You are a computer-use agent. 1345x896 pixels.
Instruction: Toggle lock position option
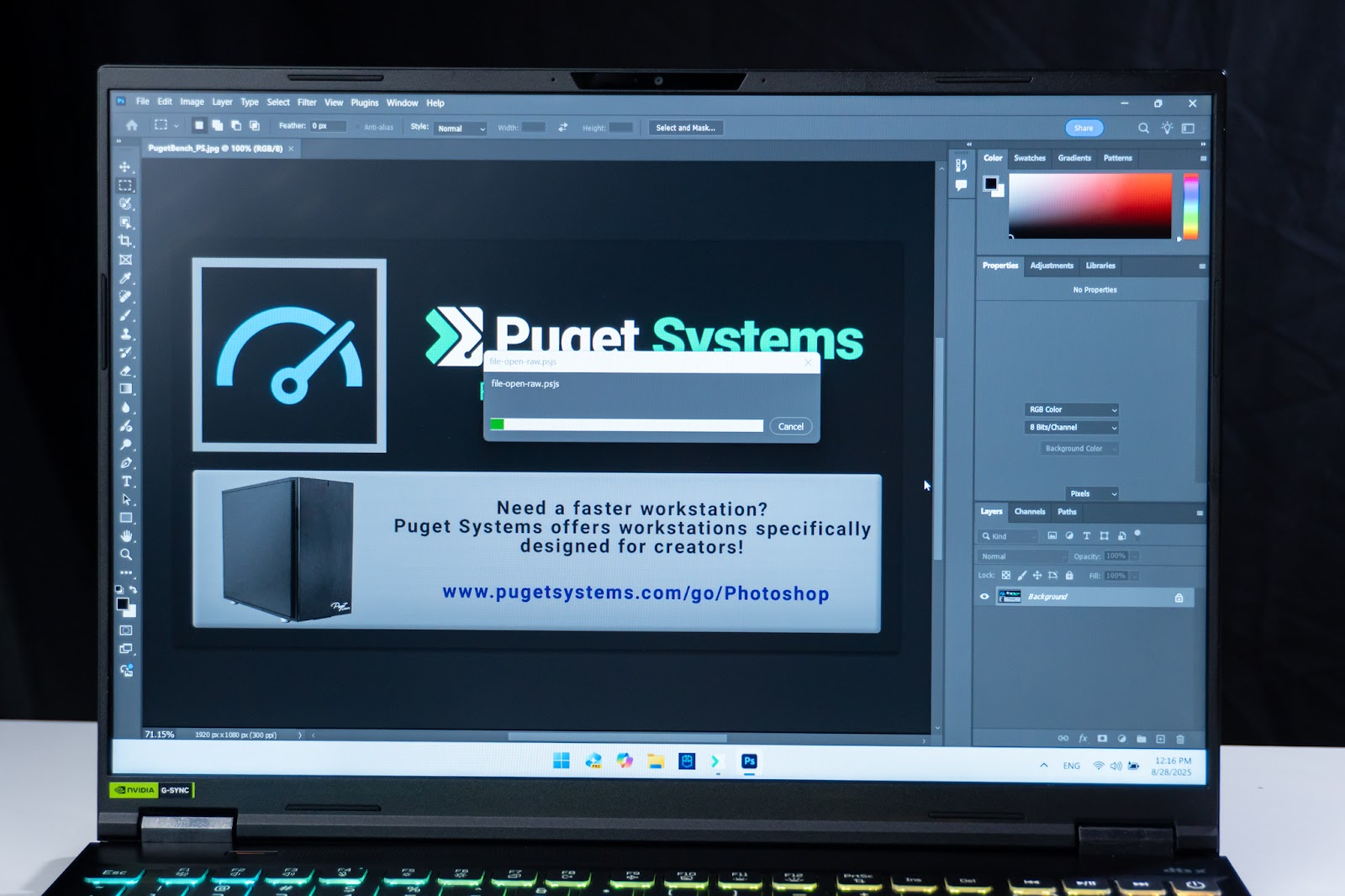(x=1037, y=576)
